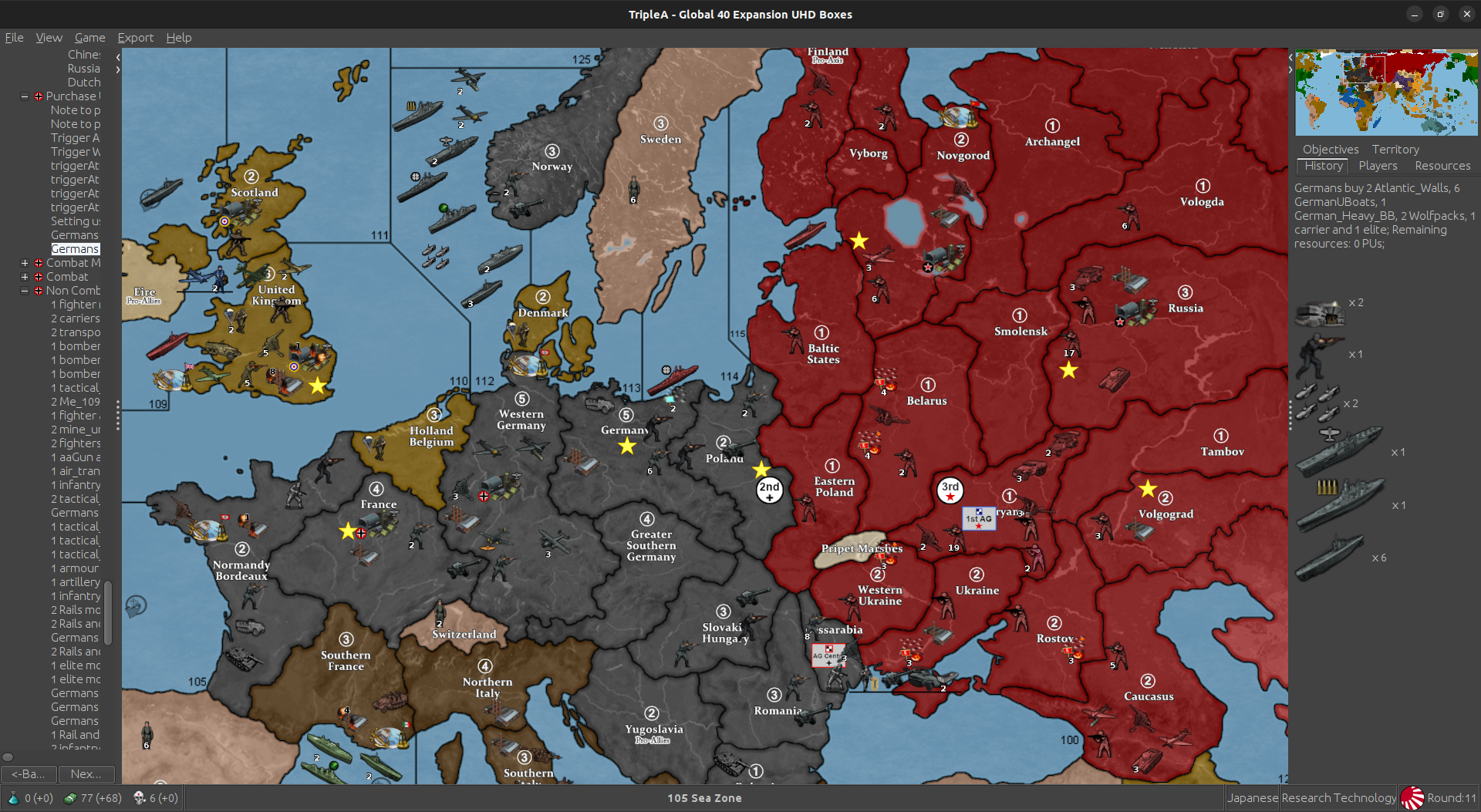Select the '2 Me_109' history row

point(75,402)
